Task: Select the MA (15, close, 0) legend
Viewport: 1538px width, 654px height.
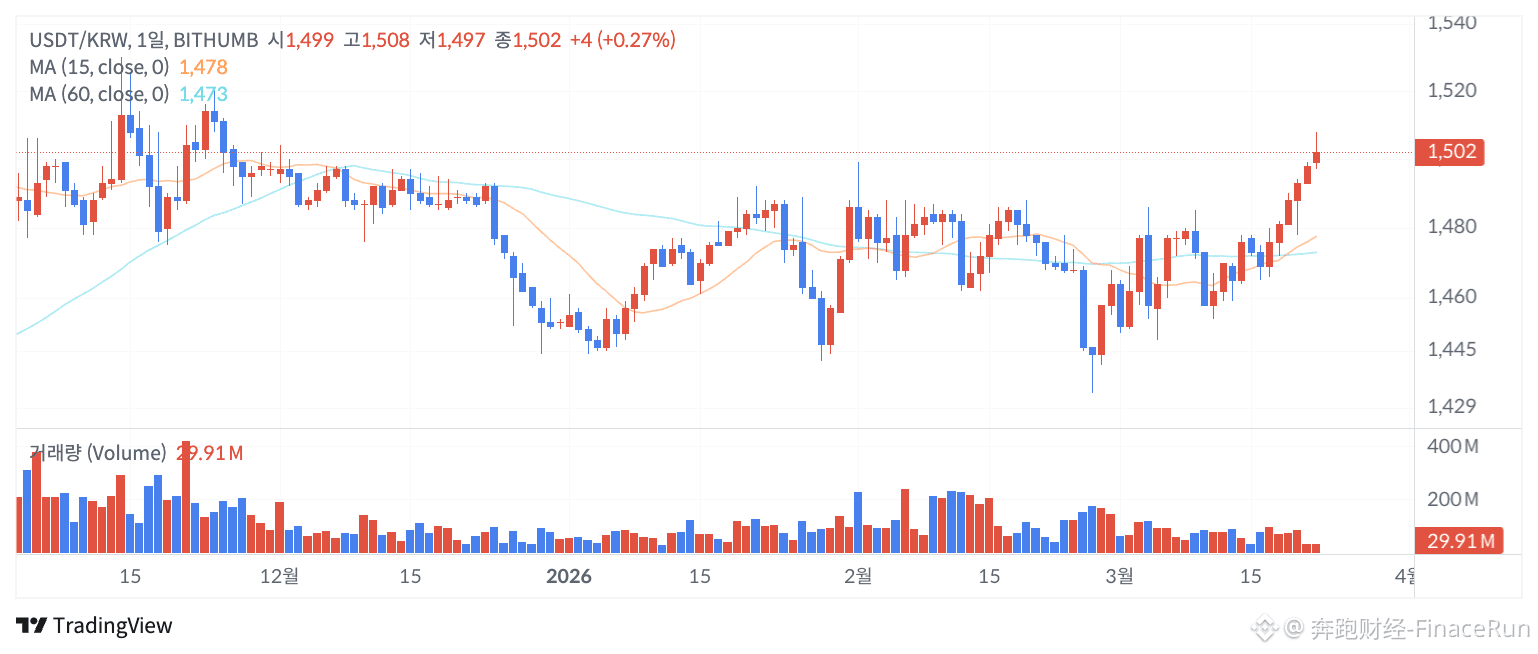Action: click(99, 67)
